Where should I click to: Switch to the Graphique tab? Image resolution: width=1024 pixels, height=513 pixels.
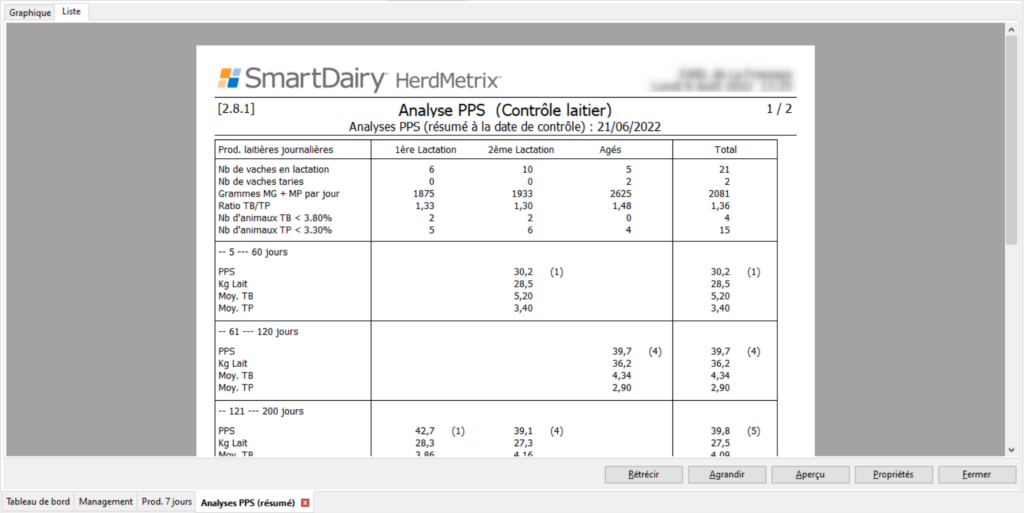30,12
